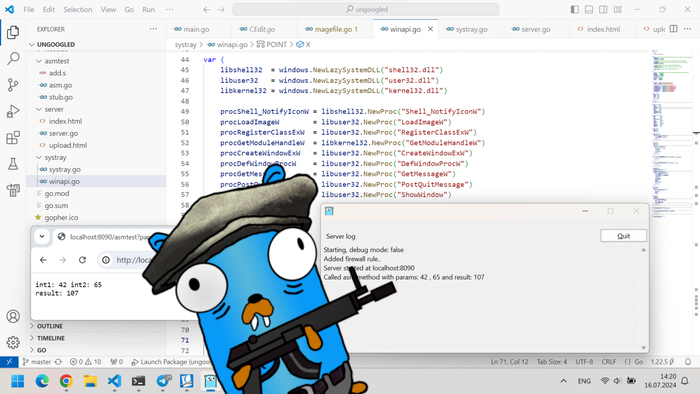This screenshot has width=700, height=394.
Task: Click the site info icon in browser address bar
Action: pyautogui.click(x=106, y=260)
